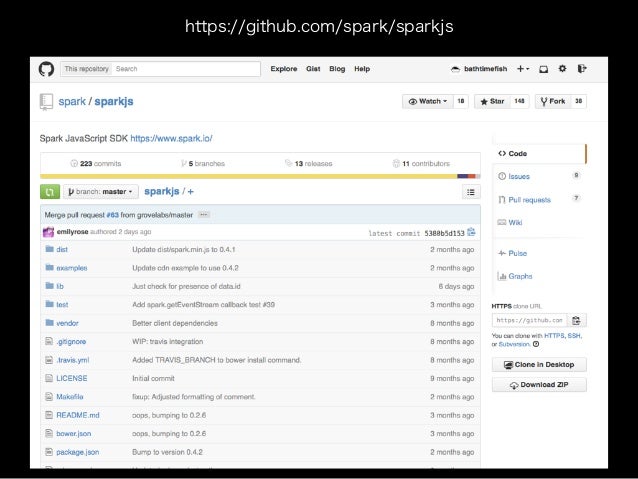Fork the sparkjs repository
This screenshot has width=638, height=479.
pyautogui.click(x=553, y=101)
